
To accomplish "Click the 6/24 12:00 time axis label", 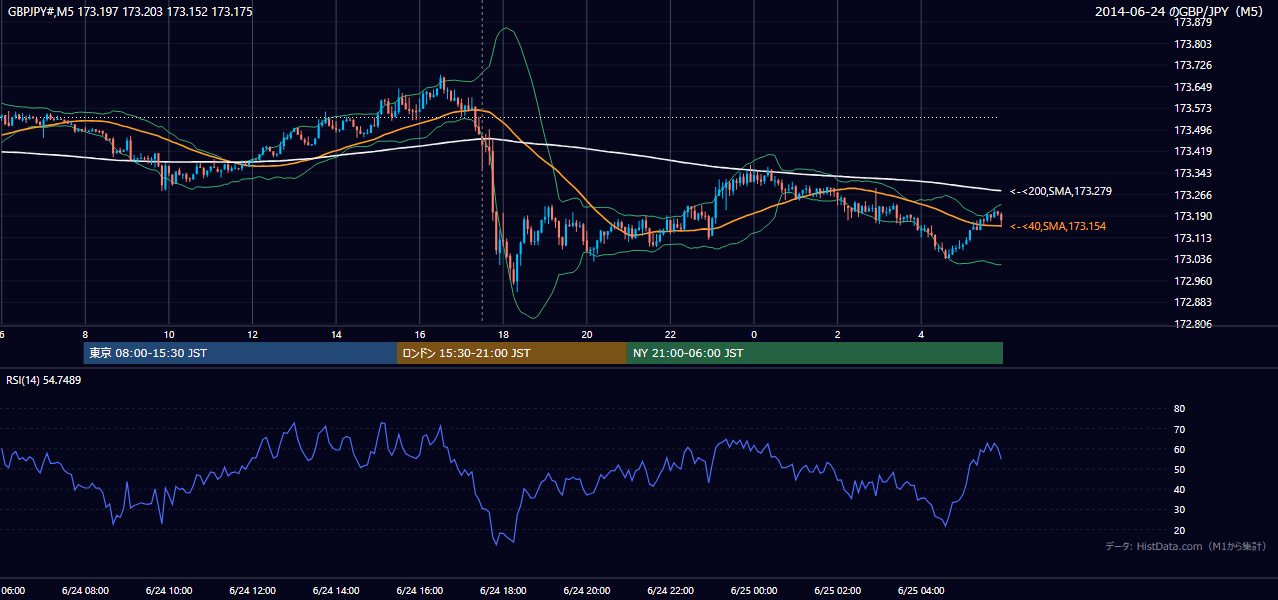I will tap(252, 591).
